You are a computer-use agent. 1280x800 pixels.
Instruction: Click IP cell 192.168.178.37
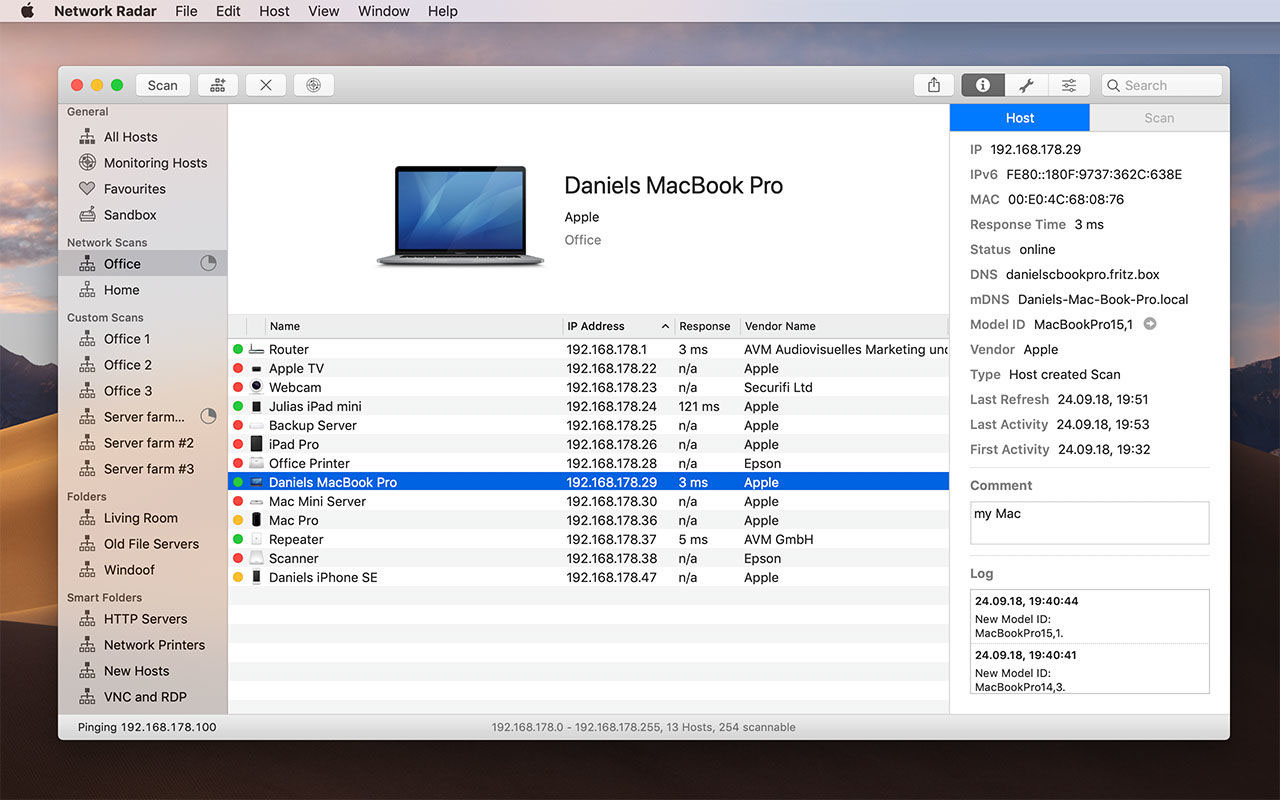pos(612,540)
